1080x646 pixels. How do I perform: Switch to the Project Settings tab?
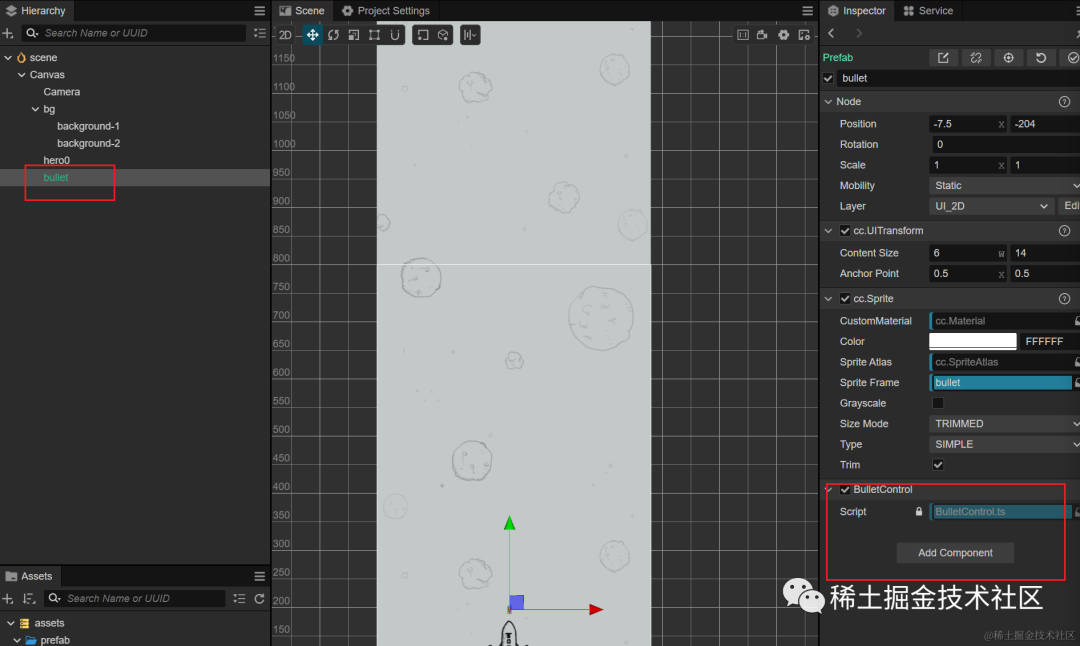(386, 11)
